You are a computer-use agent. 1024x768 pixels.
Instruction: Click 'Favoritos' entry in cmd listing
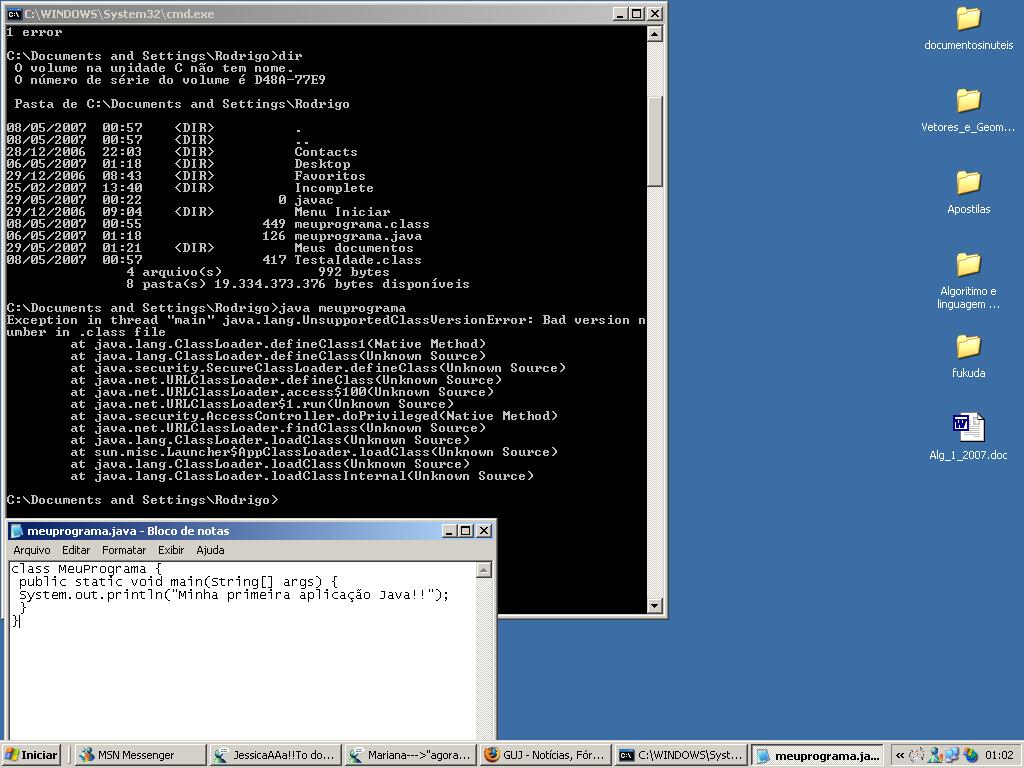pyautogui.click(x=330, y=176)
